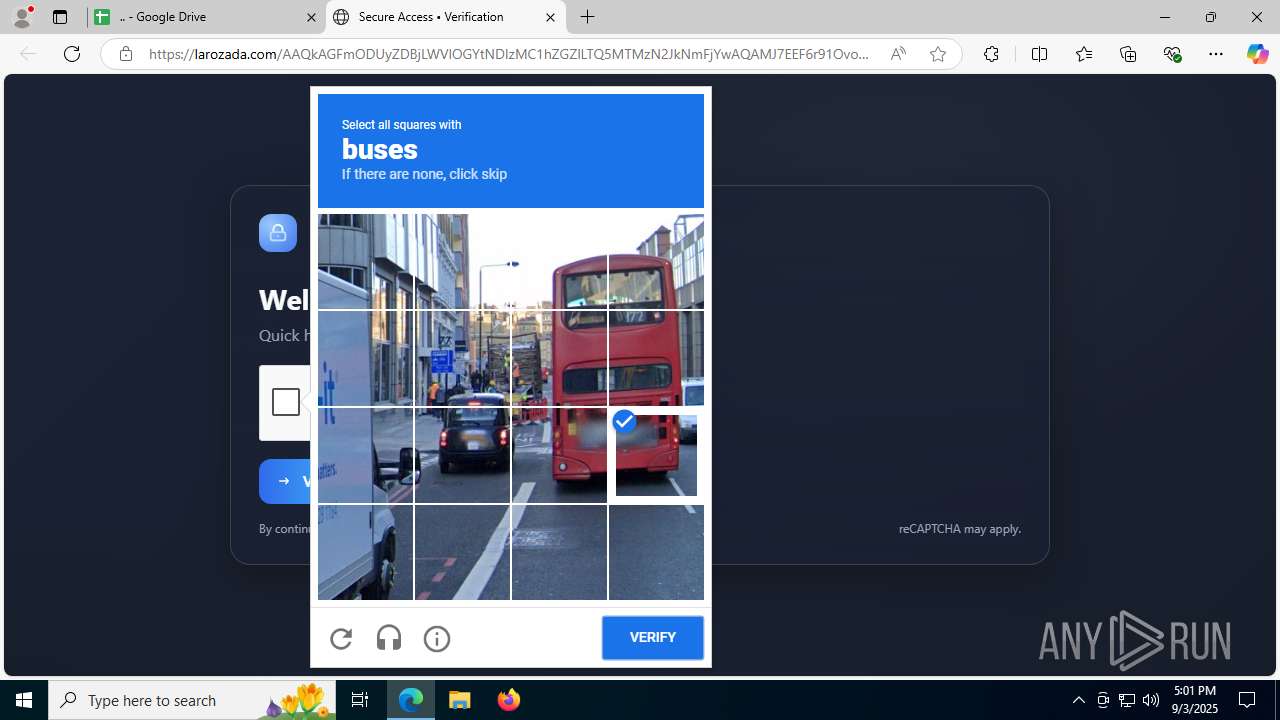Viewport: 1280px width, 720px height.
Task: Click the taskbar search box
Action: click(192, 700)
